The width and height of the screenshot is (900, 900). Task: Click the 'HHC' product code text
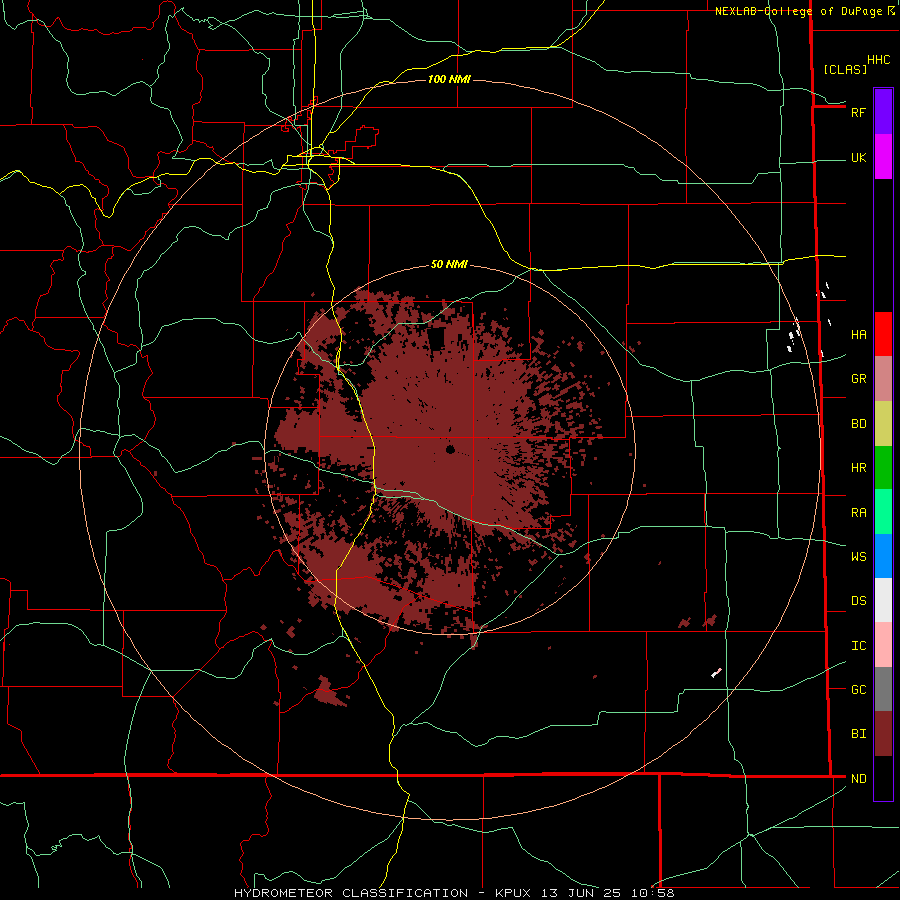click(879, 60)
